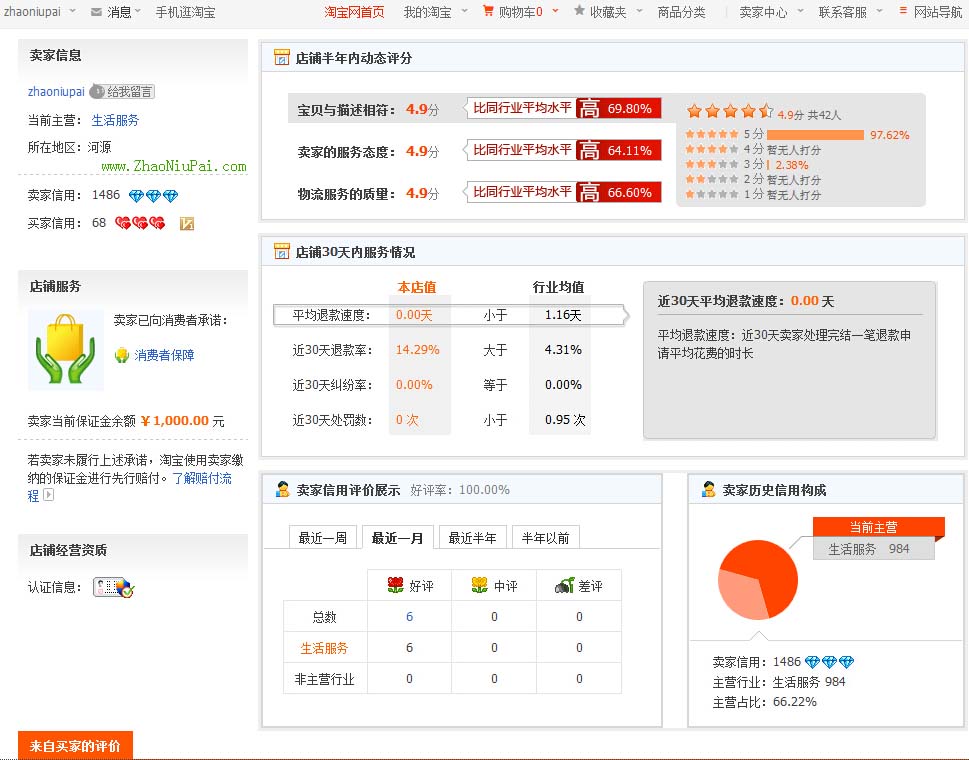Screen dimensions: 969x760
Task: Click the favorites star icon
Action: point(579,11)
